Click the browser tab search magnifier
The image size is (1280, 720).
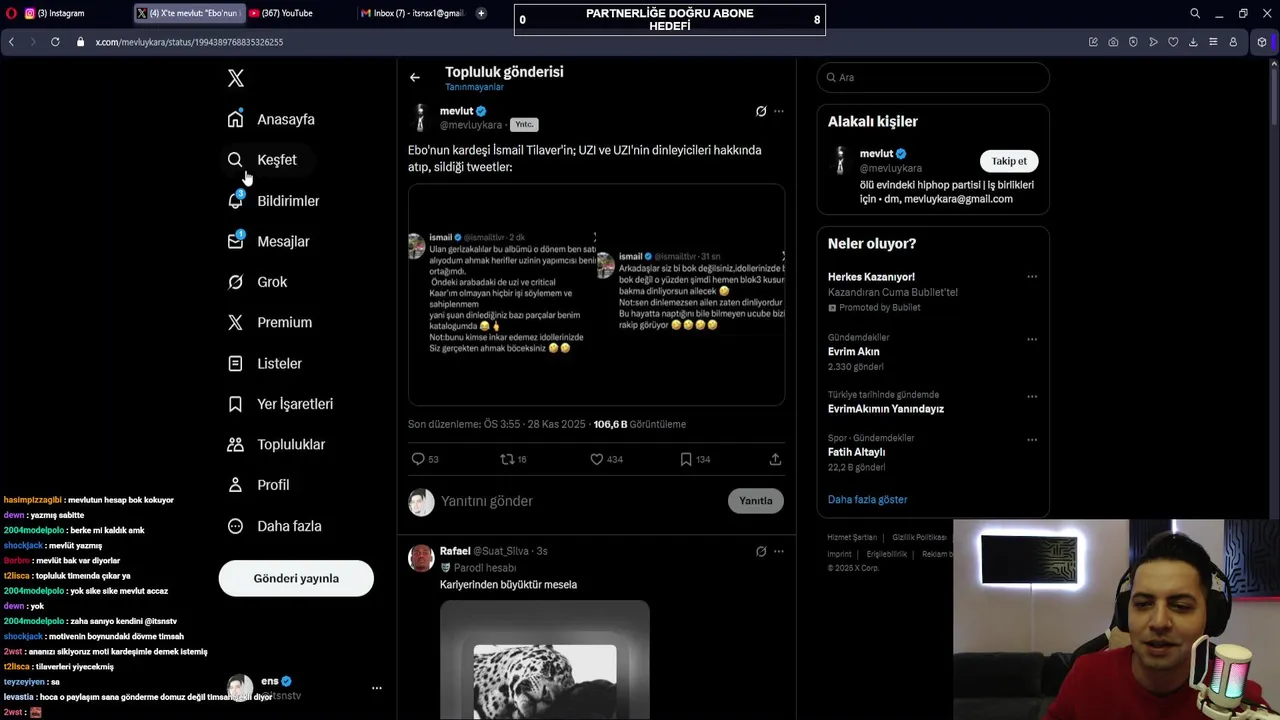pyautogui.click(x=1195, y=13)
